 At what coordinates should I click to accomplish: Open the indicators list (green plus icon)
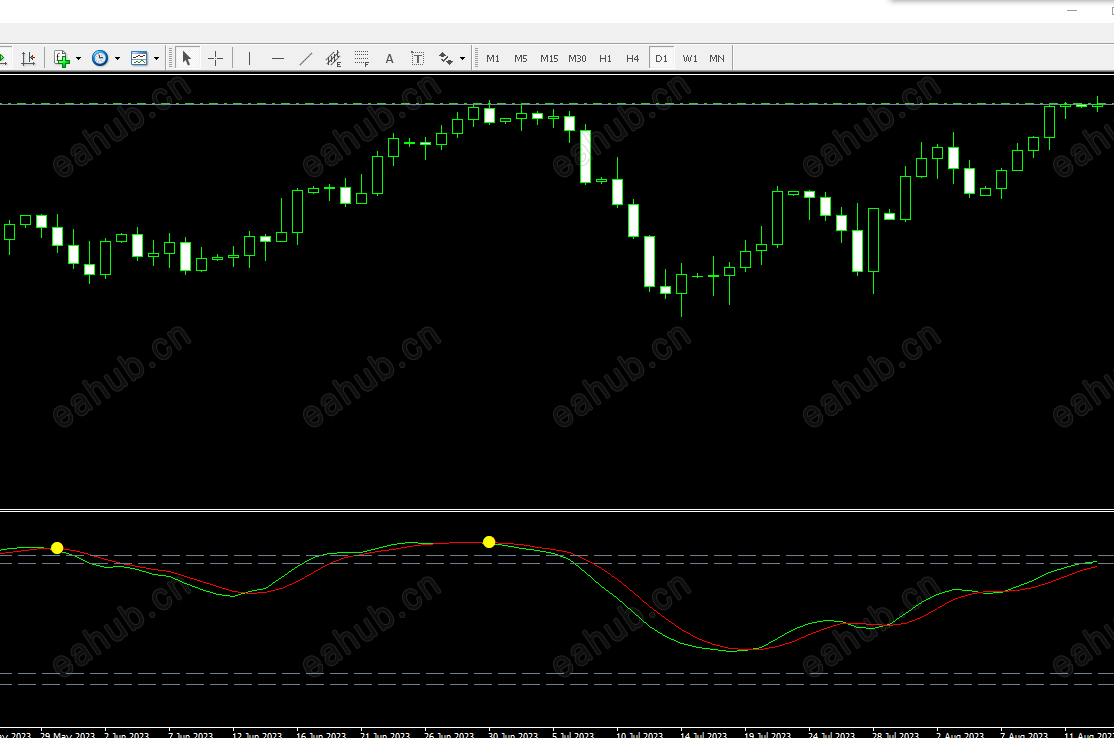pyautogui.click(x=62, y=58)
